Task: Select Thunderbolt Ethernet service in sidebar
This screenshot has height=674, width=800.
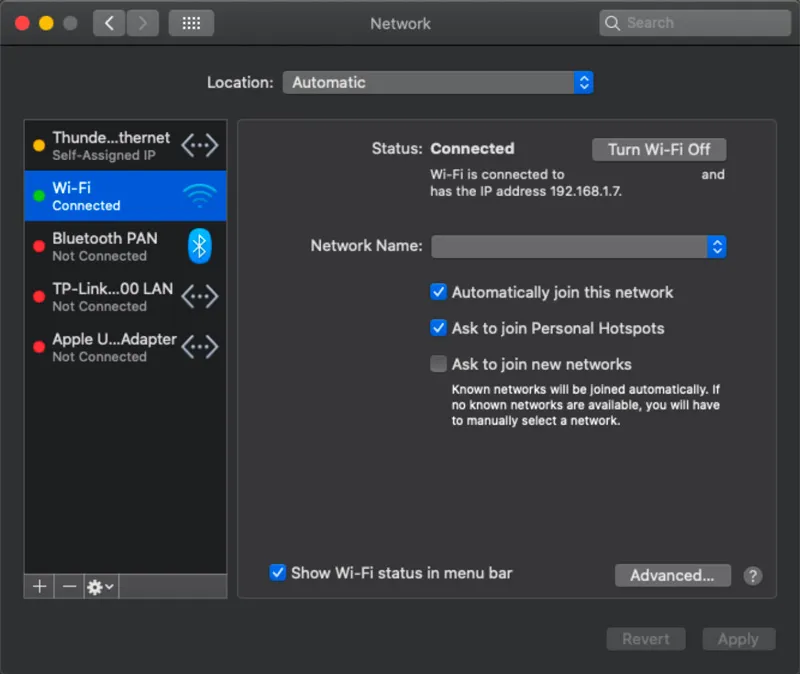Action: tap(126, 146)
